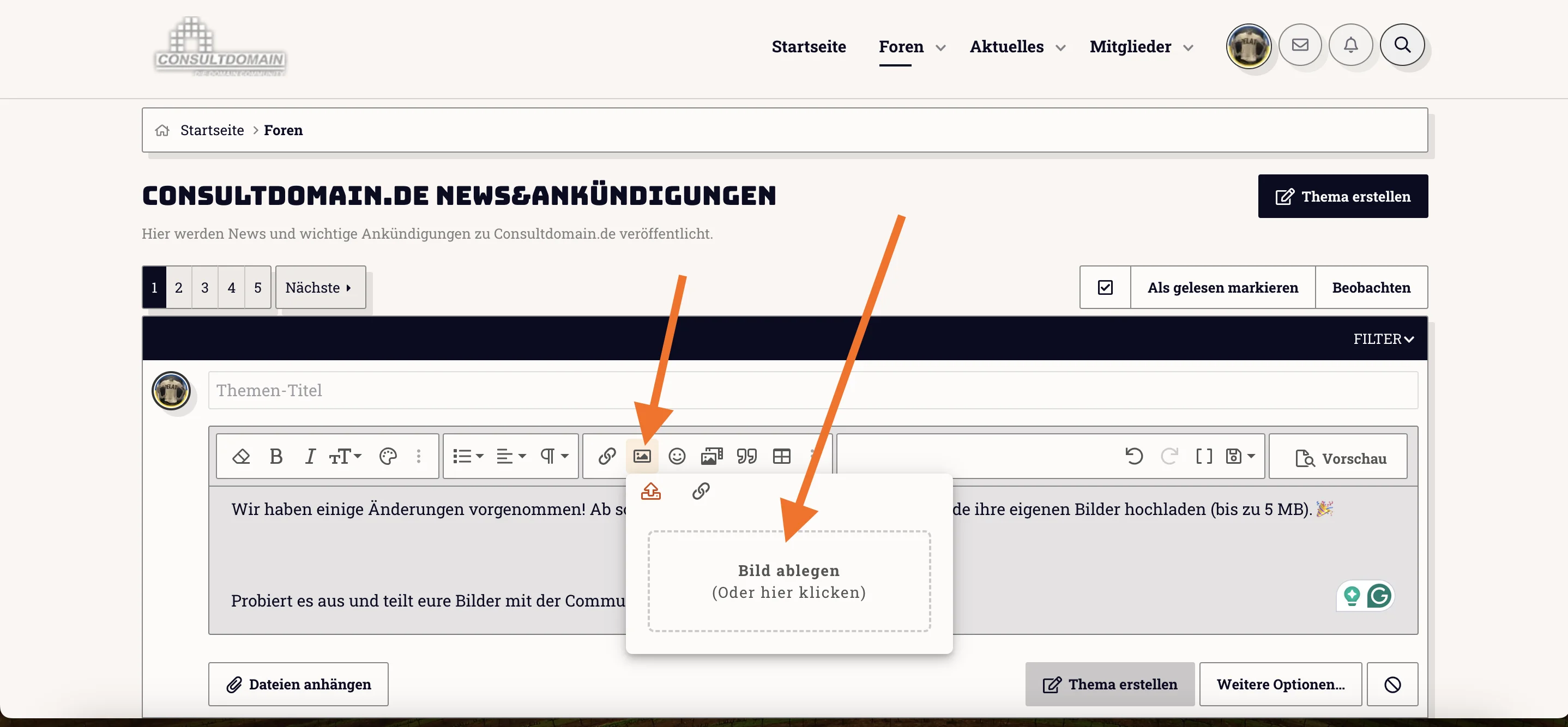1568x727 pixels.
Task: Click the text 'Wir haben einige Änderungen vorgenommen!'
Action: (x=408, y=509)
